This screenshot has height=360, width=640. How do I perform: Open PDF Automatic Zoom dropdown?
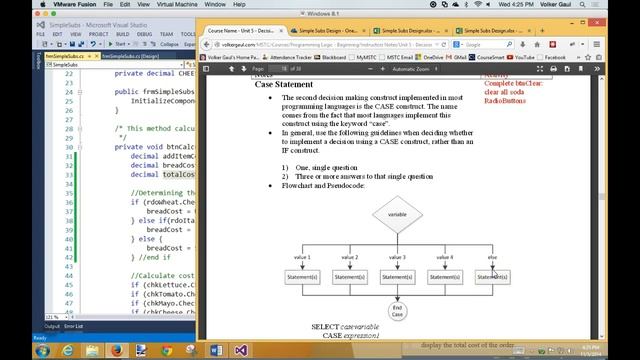click(415, 69)
